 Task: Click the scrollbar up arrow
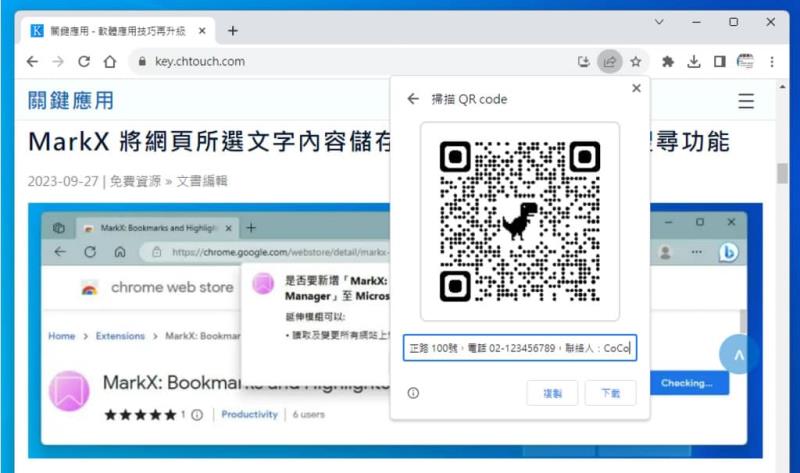[x=782, y=87]
